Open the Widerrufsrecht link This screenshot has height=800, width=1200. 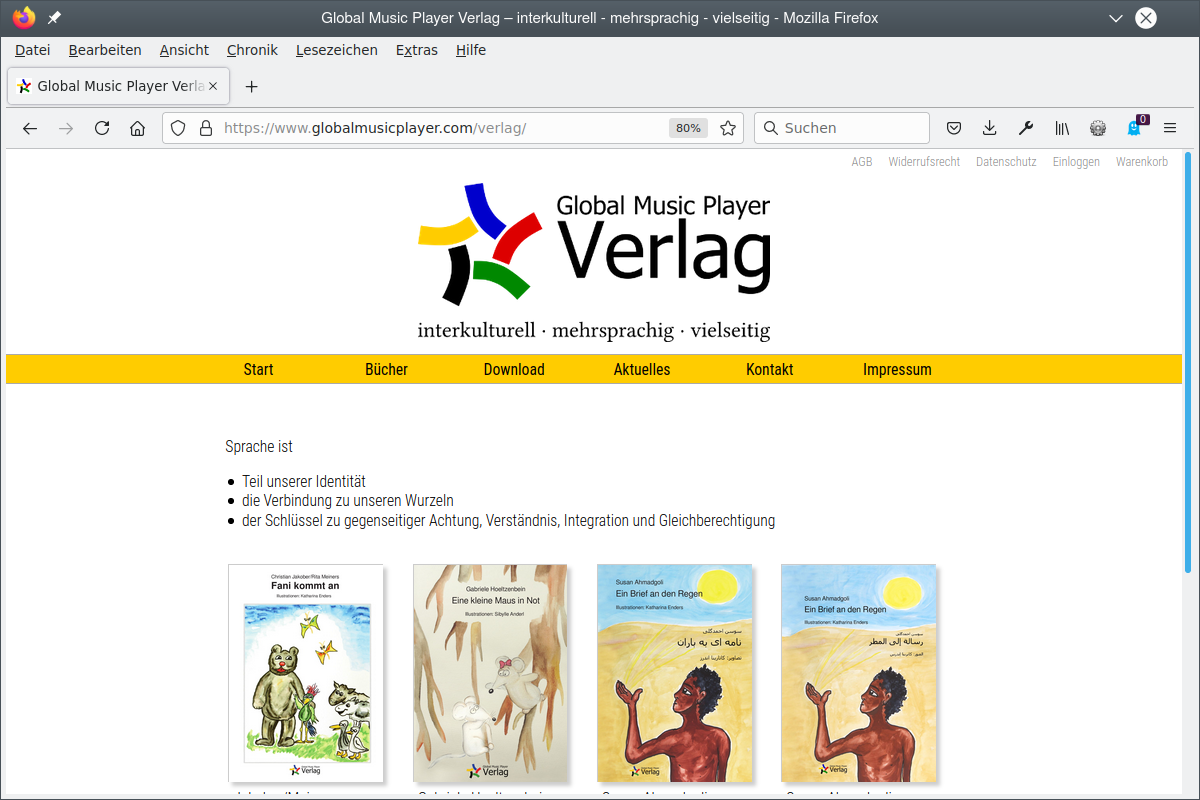coord(924,162)
